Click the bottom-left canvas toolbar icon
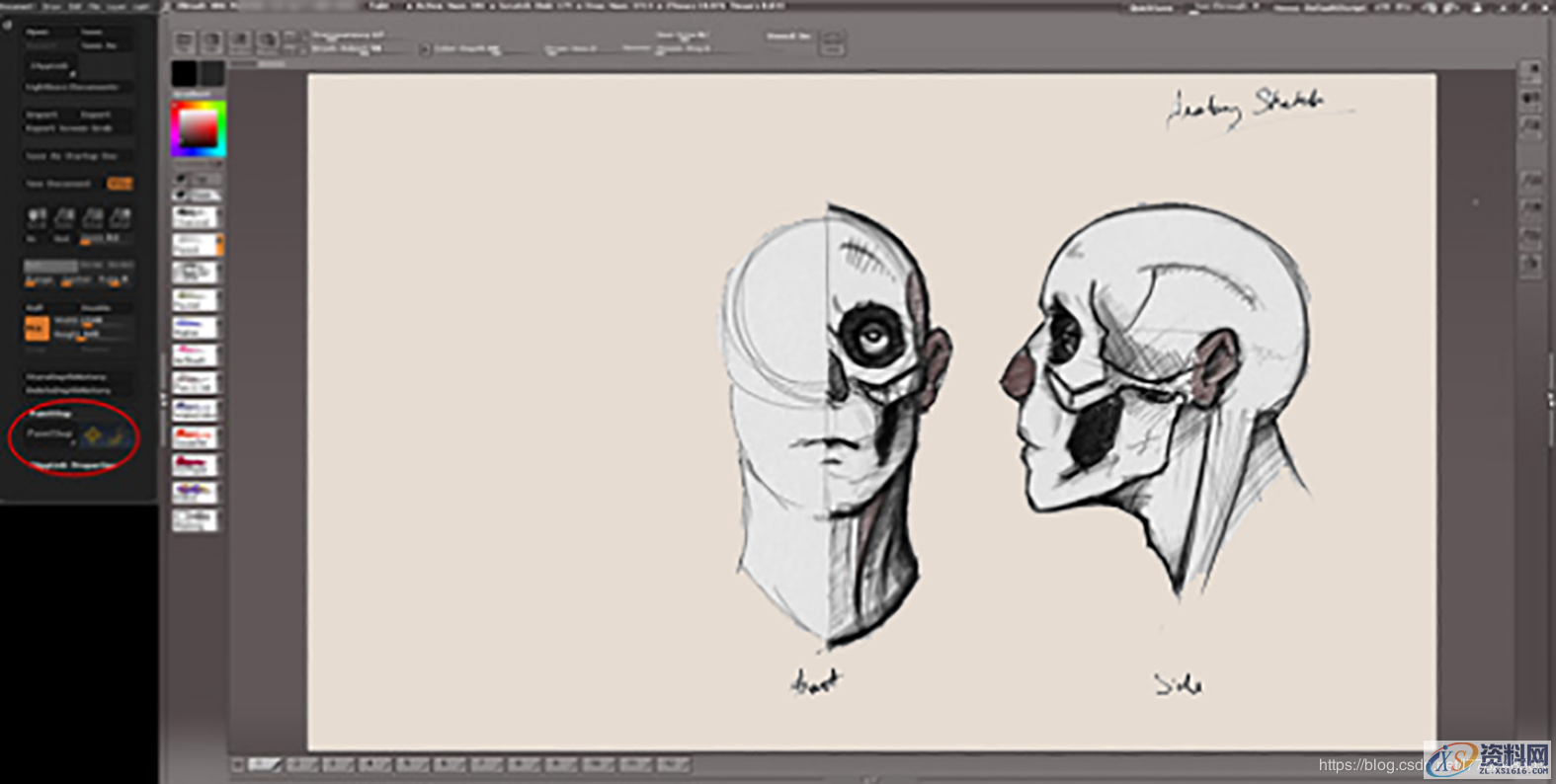Image resolution: width=1556 pixels, height=784 pixels. 237,764
